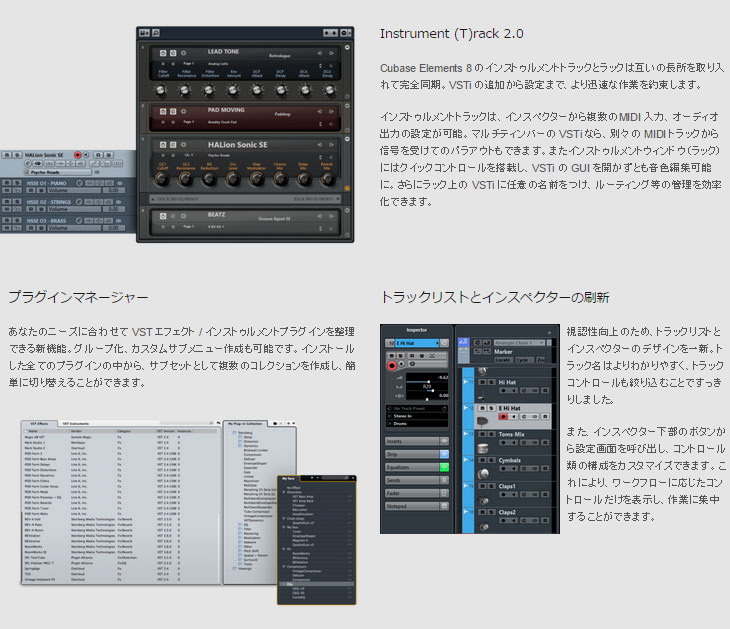Open the Strip section in Inspector
Viewport: 730px width, 629px height.
(x=417, y=454)
